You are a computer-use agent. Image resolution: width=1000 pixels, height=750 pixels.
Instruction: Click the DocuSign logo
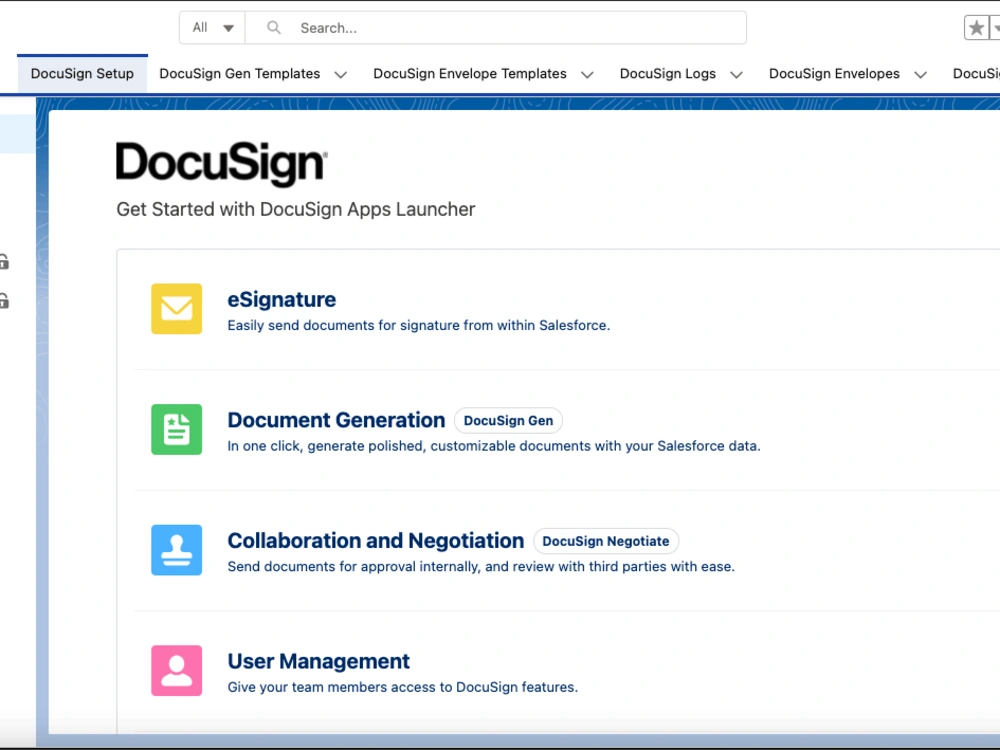coord(221,162)
